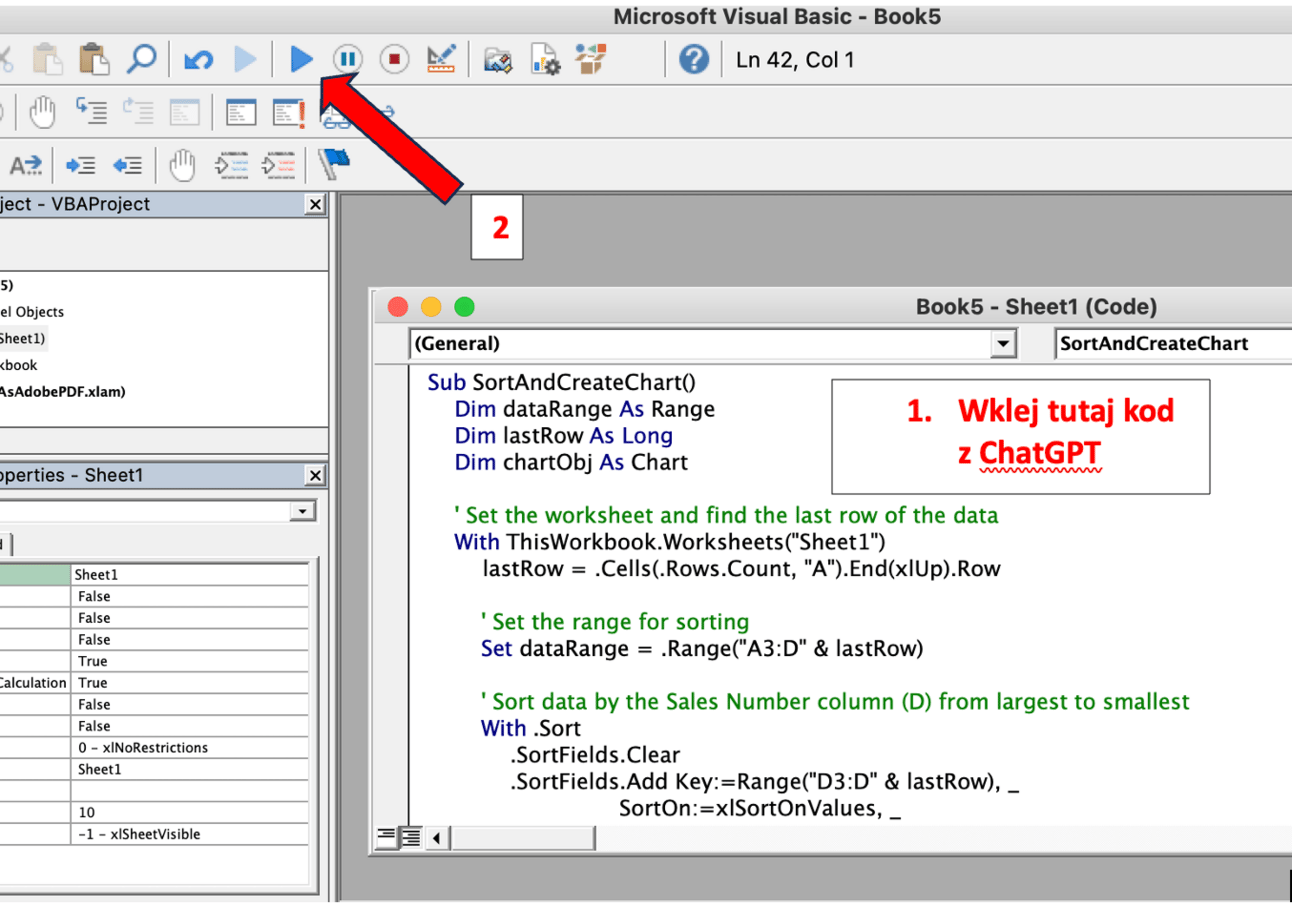Click the 'Book5 - Sheet1 (Code)' title bar
The width and height of the screenshot is (1292, 906).
click(x=1036, y=307)
